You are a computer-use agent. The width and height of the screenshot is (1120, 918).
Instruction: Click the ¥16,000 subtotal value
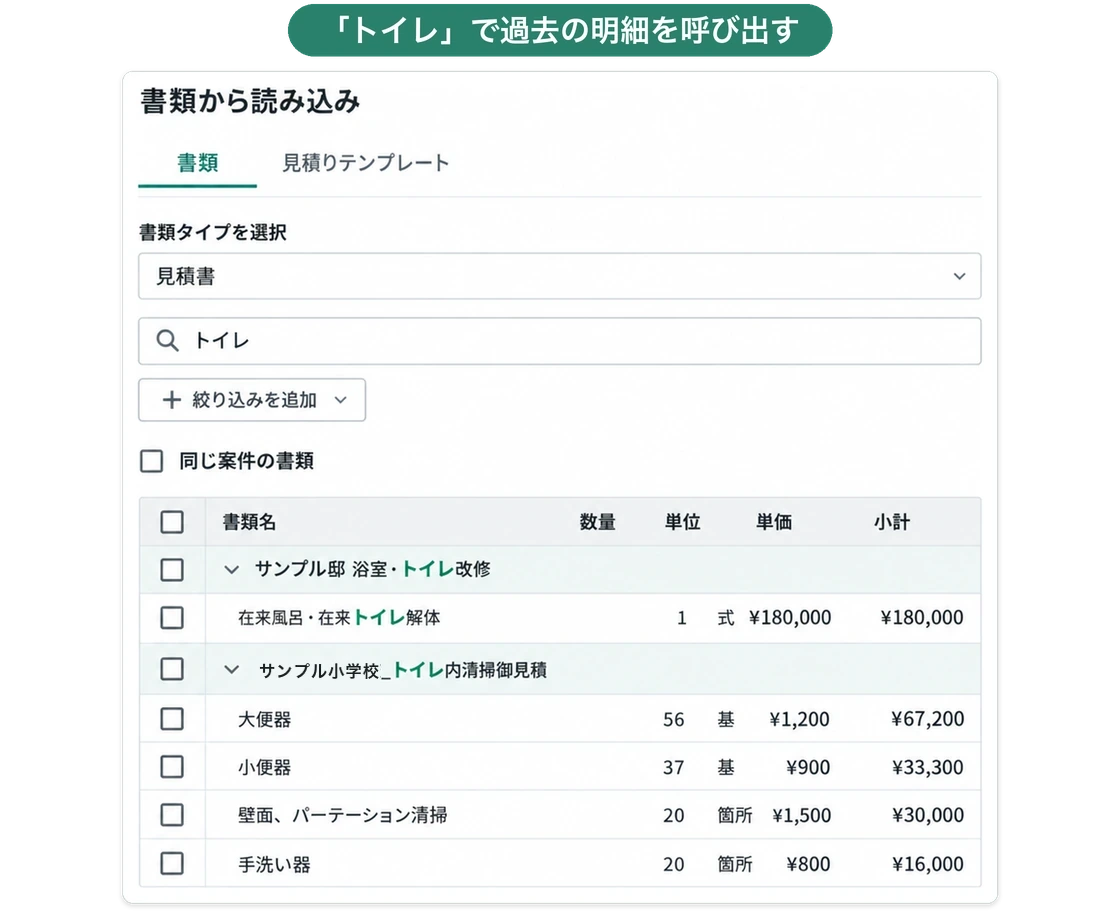[x=927, y=864]
